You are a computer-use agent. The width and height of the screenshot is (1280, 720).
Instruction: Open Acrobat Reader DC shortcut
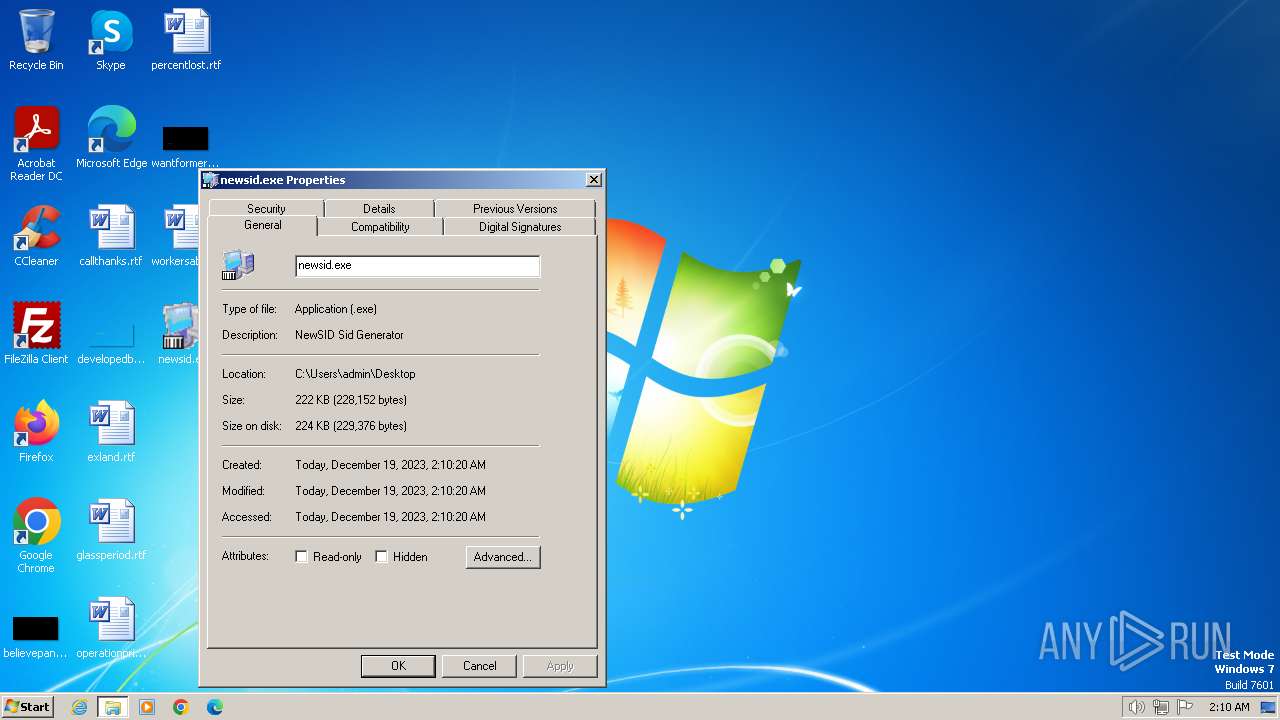pyautogui.click(x=36, y=144)
